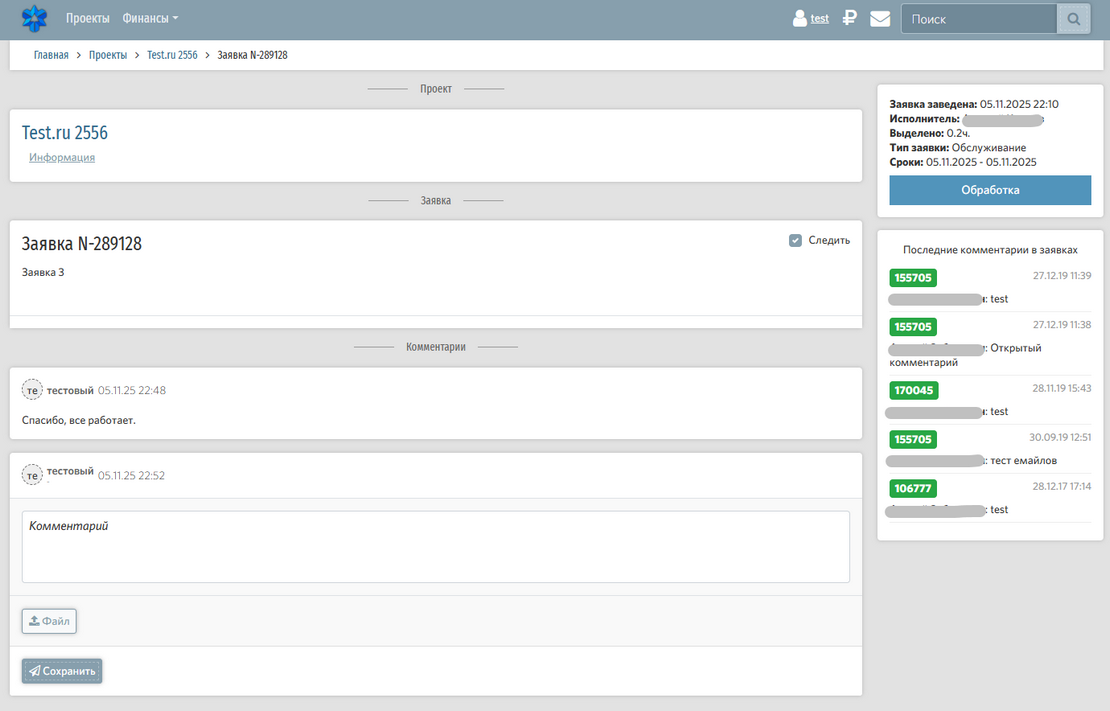1110x711 pixels.
Task: Click the Файл upload button
Action: click(x=49, y=621)
